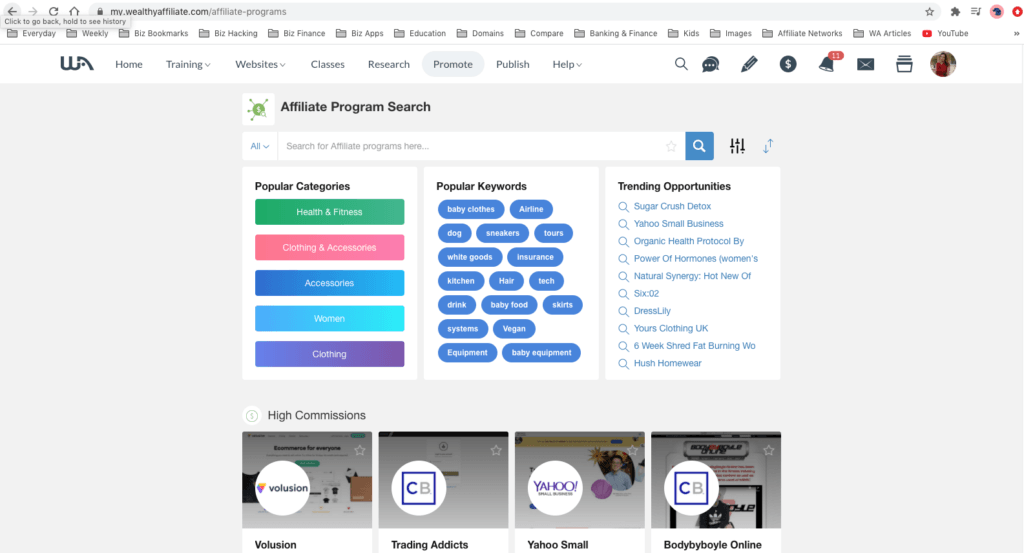Viewport: 1024px width, 553px height.
Task: Open the All category dropdown
Action: (x=260, y=146)
